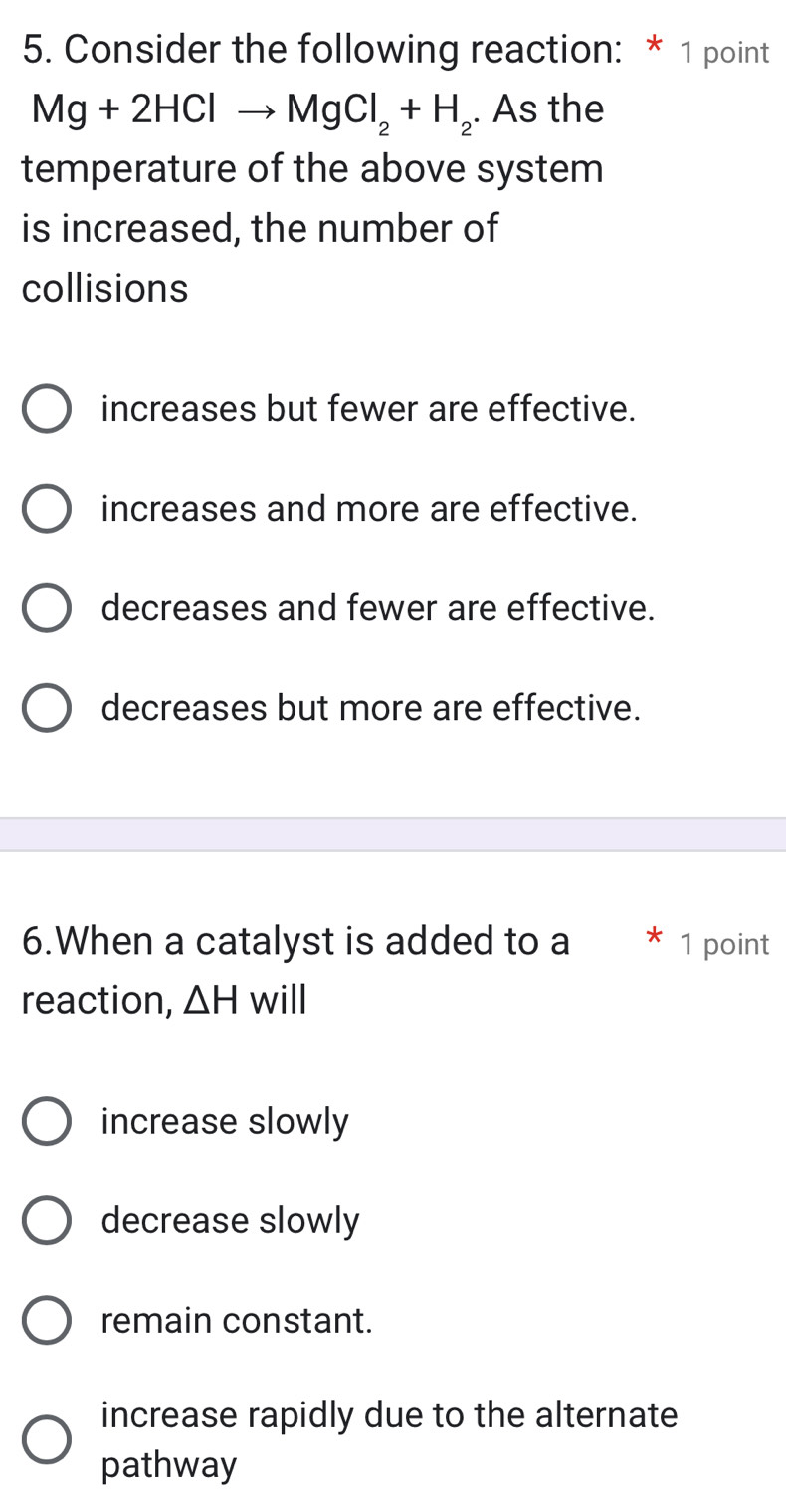Image resolution: width=786 pixels, height=1512 pixels.
Task: Click the red required asterisk on question 6
Action: point(654,937)
